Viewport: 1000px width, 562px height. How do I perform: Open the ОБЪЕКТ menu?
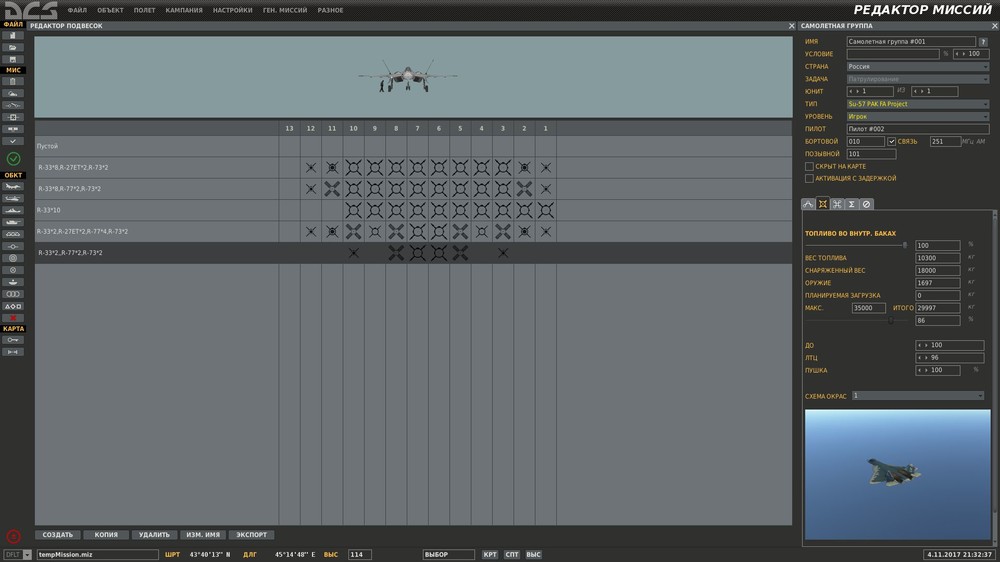[110, 10]
